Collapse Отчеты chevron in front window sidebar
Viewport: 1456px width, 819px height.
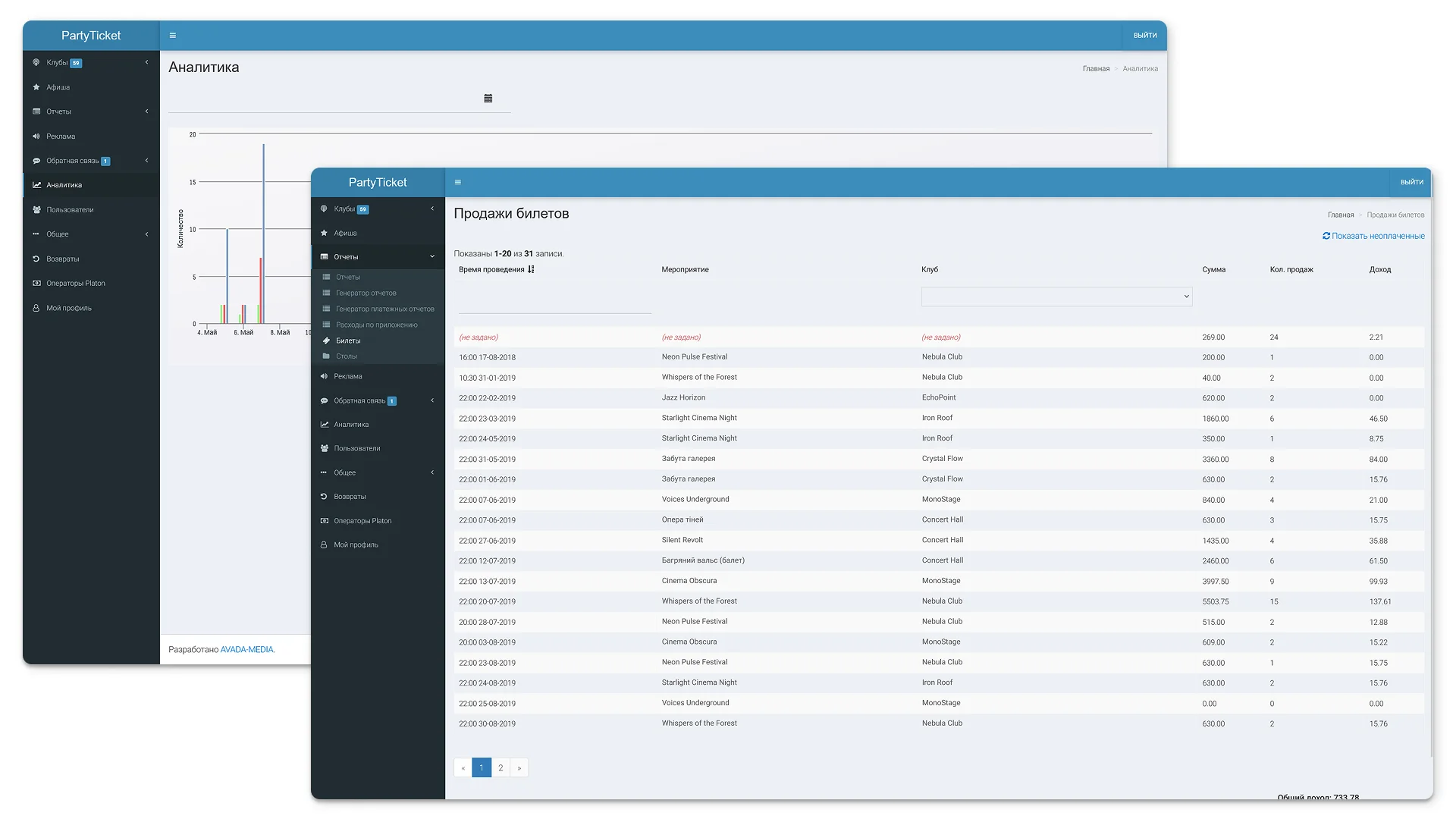point(432,257)
